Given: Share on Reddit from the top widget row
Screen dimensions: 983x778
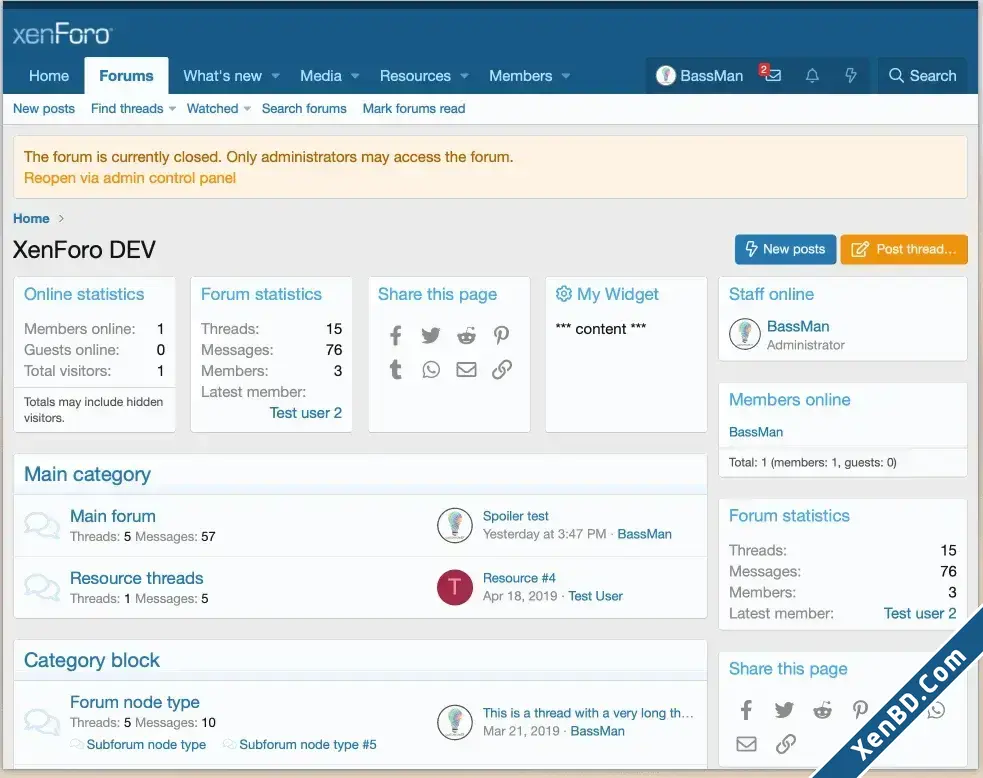Looking at the screenshot, I should coord(466,335).
